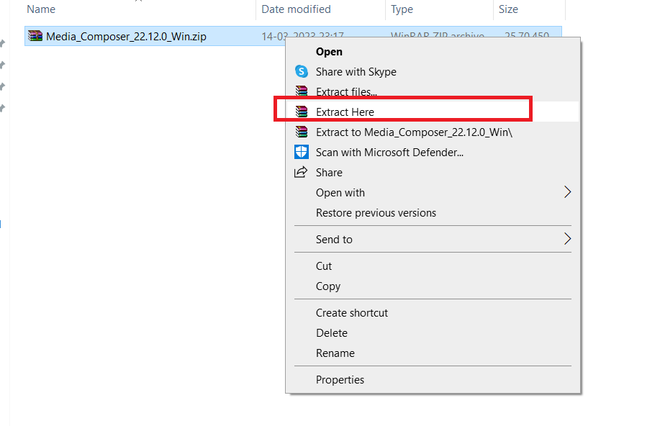Sort by the Name column header

coord(41,9)
